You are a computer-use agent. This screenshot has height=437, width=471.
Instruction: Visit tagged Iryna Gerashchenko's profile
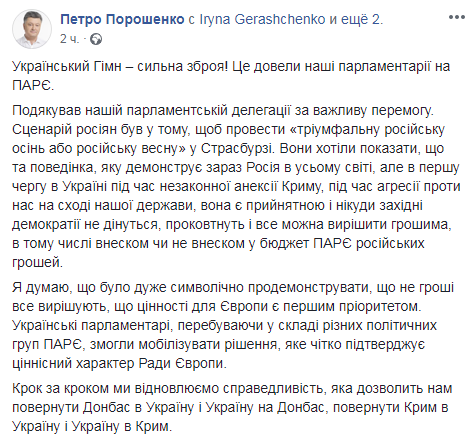[262, 19]
